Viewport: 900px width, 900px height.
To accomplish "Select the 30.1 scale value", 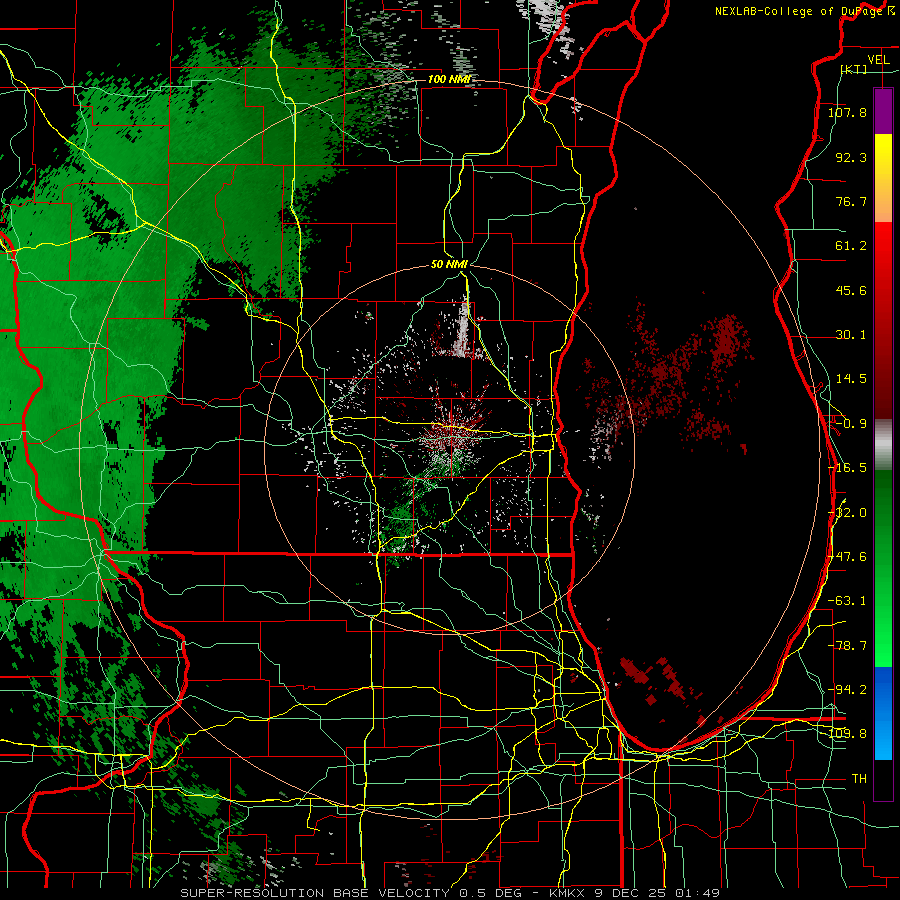I will pos(851,335).
